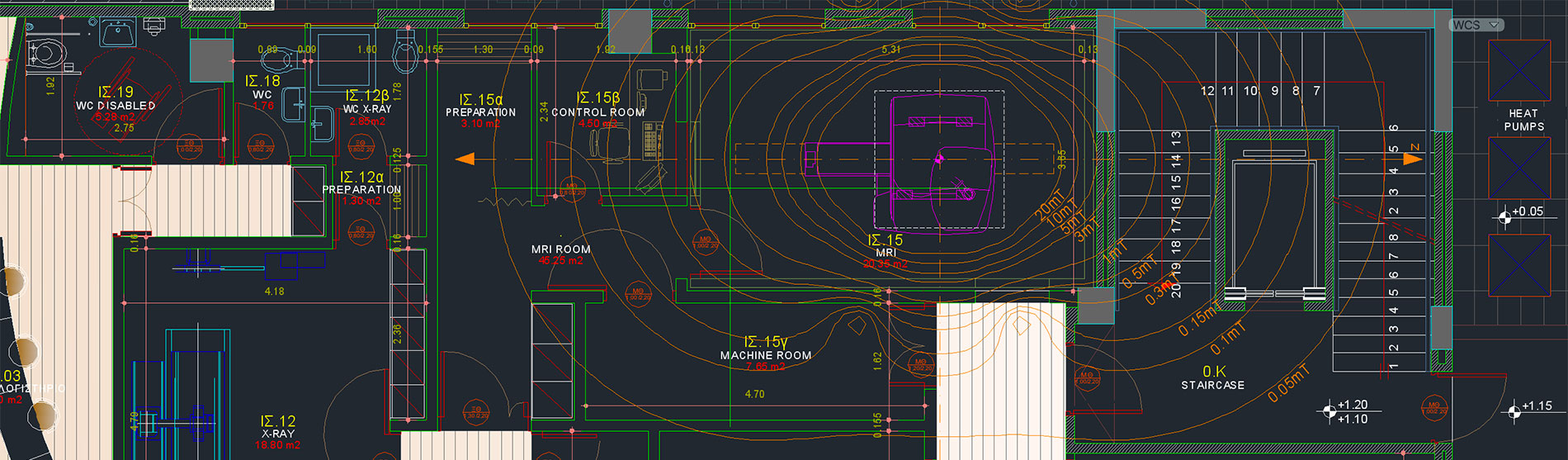Viewport: 1568px width, 460px height.
Task: Select the +1.20 elevation datum symbol
Action: click(1329, 411)
